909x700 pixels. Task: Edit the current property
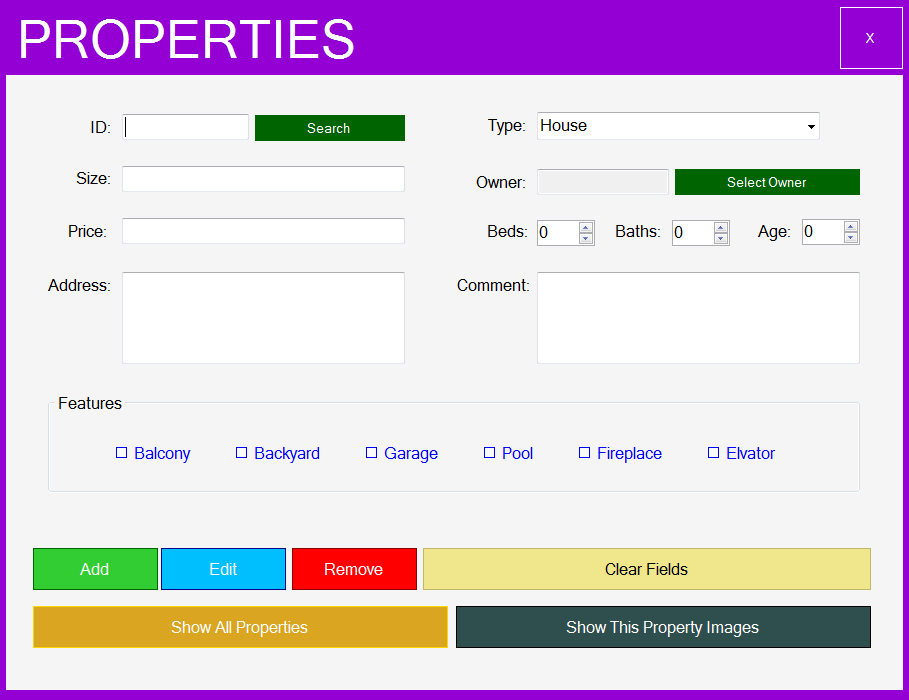click(x=223, y=568)
